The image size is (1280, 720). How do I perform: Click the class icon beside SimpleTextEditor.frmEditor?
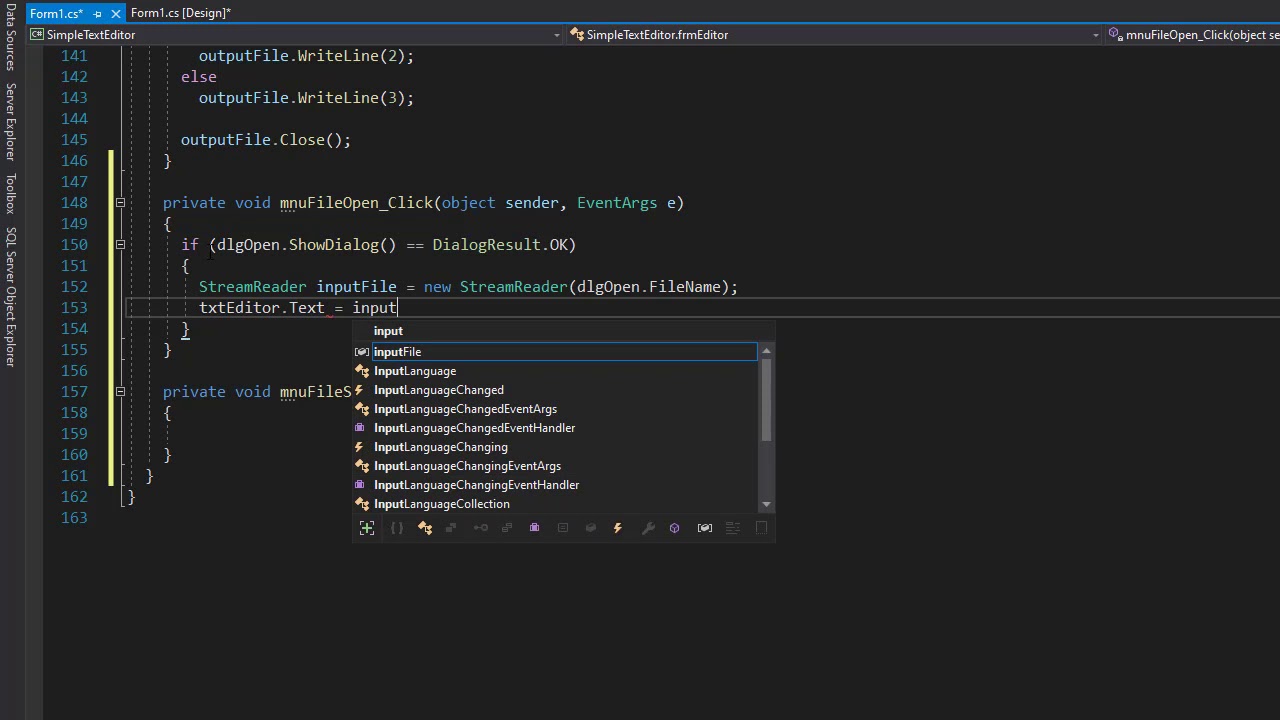point(577,35)
